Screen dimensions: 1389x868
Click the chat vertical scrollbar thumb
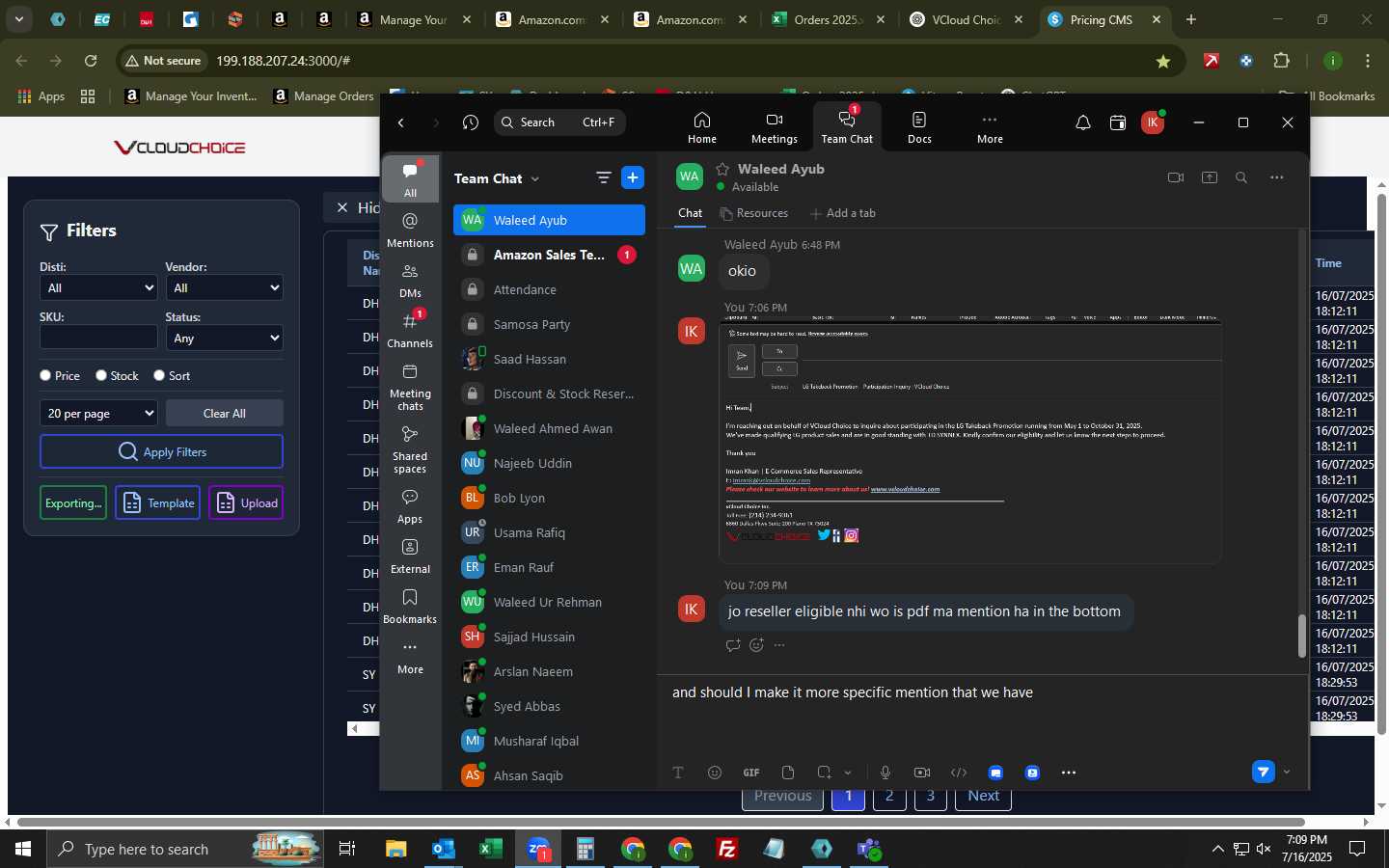point(1301,637)
